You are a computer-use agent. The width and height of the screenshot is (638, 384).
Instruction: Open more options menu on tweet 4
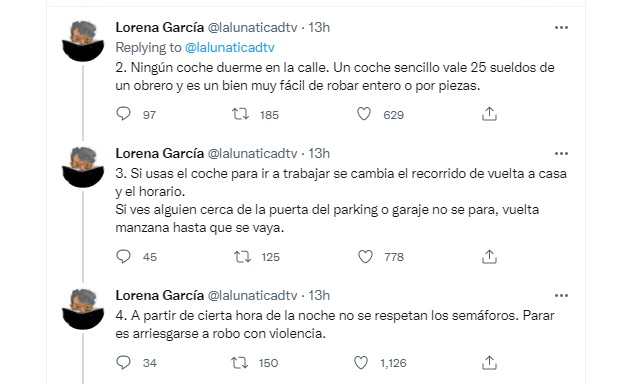(561, 296)
